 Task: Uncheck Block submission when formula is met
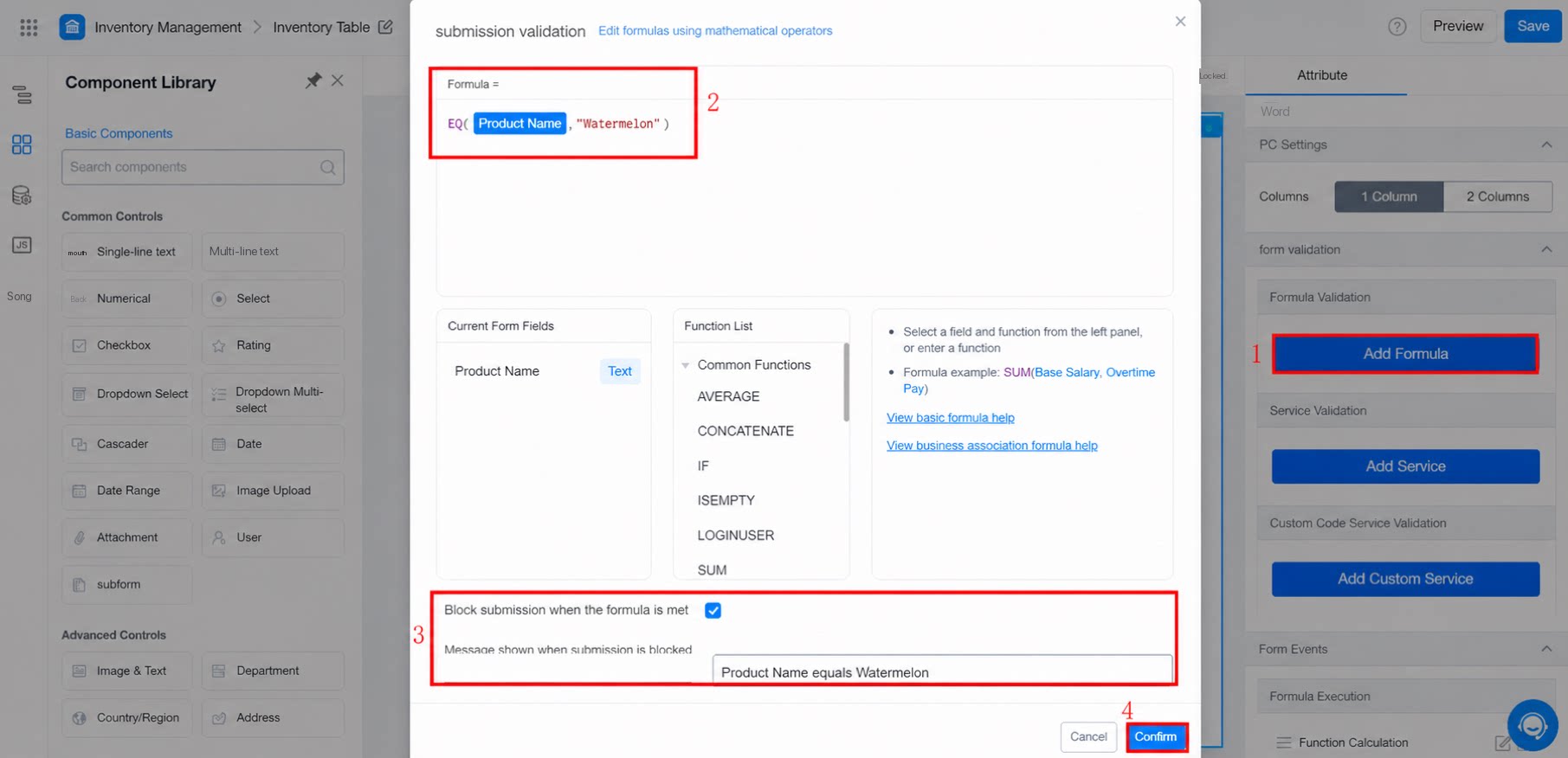click(713, 610)
